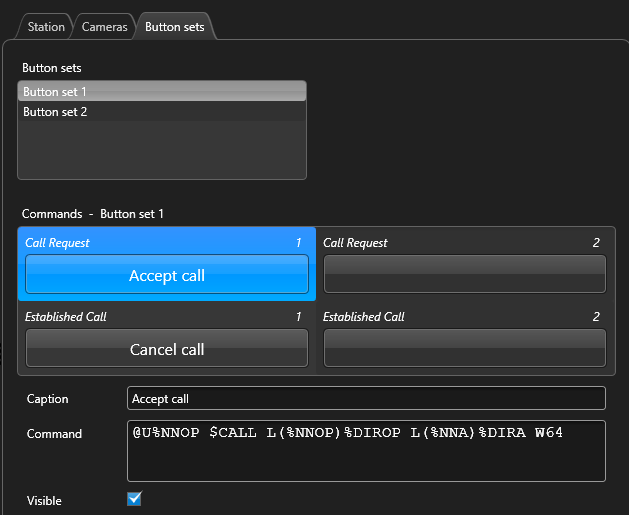629x515 pixels.
Task: Click the empty Call Request 2 button
Action: (x=464, y=273)
